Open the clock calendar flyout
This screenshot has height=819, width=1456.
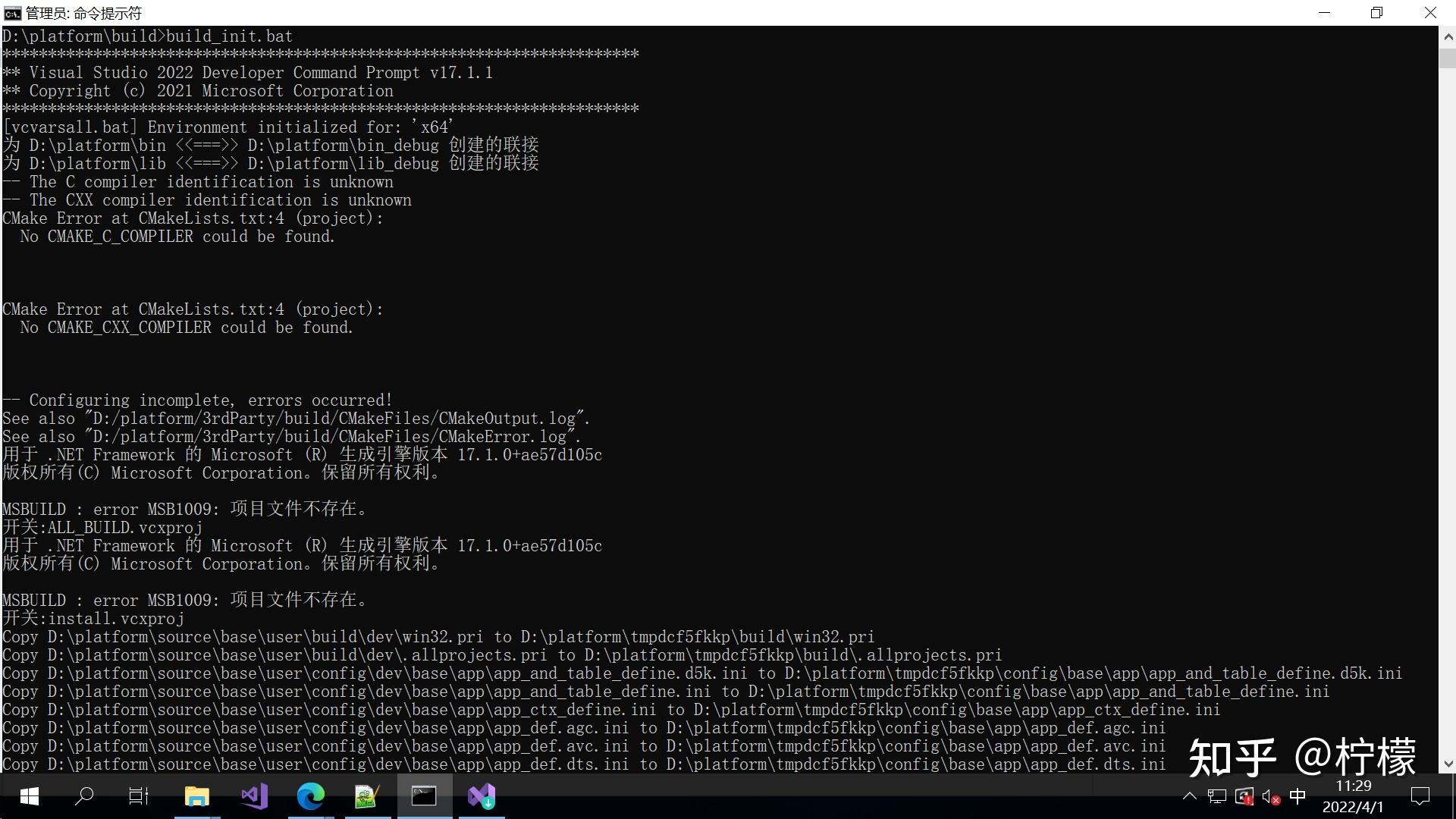tap(1354, 796)
